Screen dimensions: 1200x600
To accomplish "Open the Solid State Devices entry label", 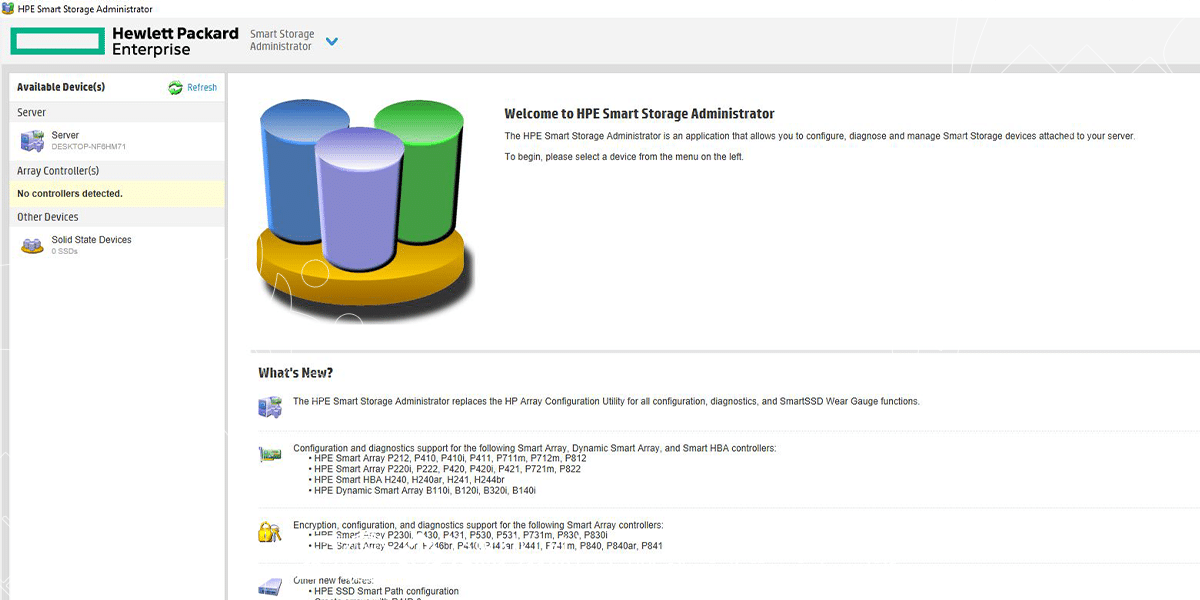I will click(x=91, y=240).
